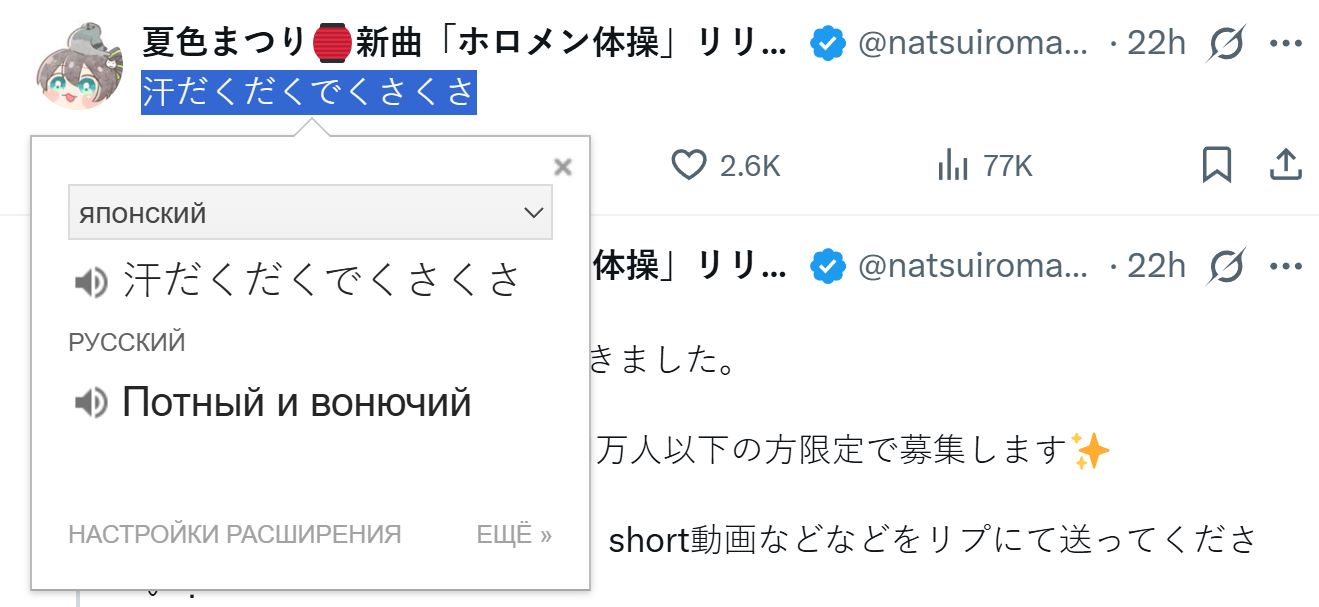Image resolution: width=1319 pixels, height=607 pixels.
Task: Open the японский source language dropdown
Action: click(310, 213)
